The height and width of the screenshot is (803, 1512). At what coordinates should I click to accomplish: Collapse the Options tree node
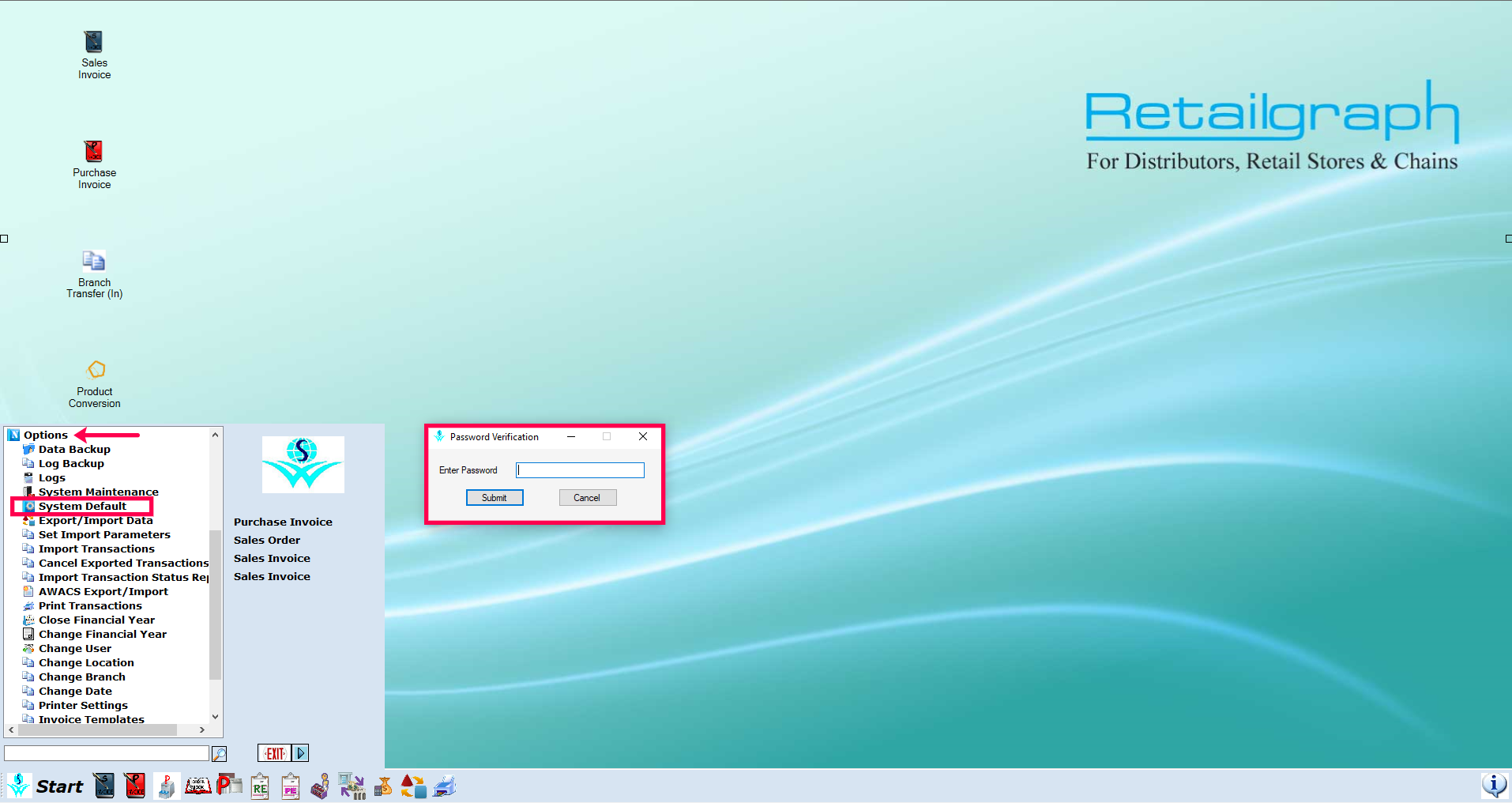pos(46,435)
